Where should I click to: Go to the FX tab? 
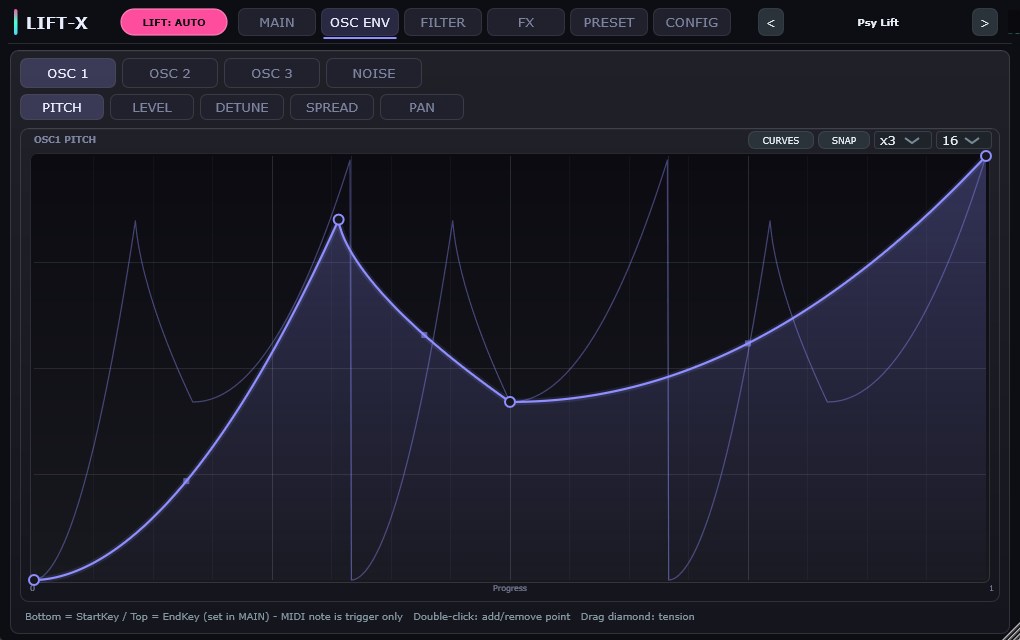pyautogui.click(x=526, y=22)
